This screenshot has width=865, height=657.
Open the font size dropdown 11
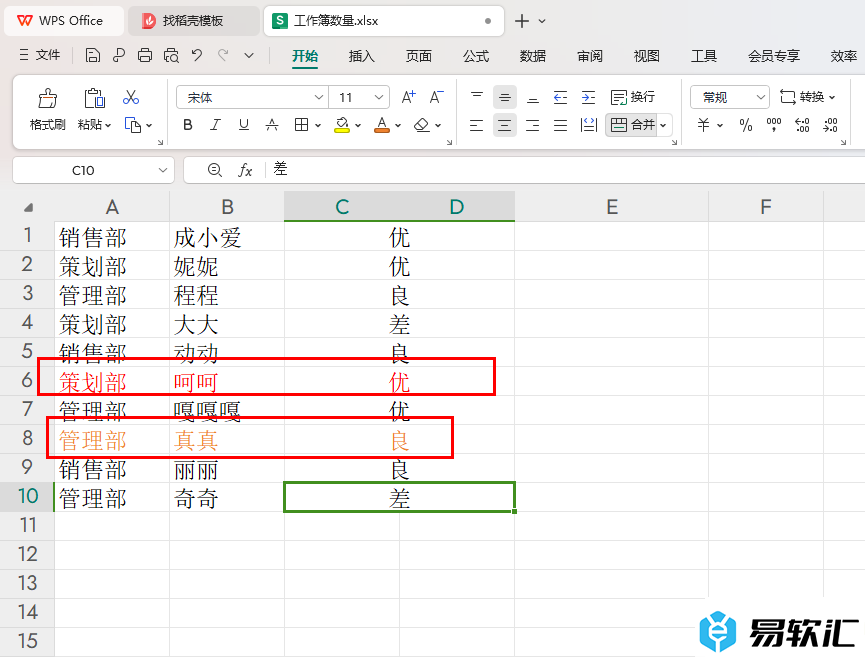[x=378, y=97]
